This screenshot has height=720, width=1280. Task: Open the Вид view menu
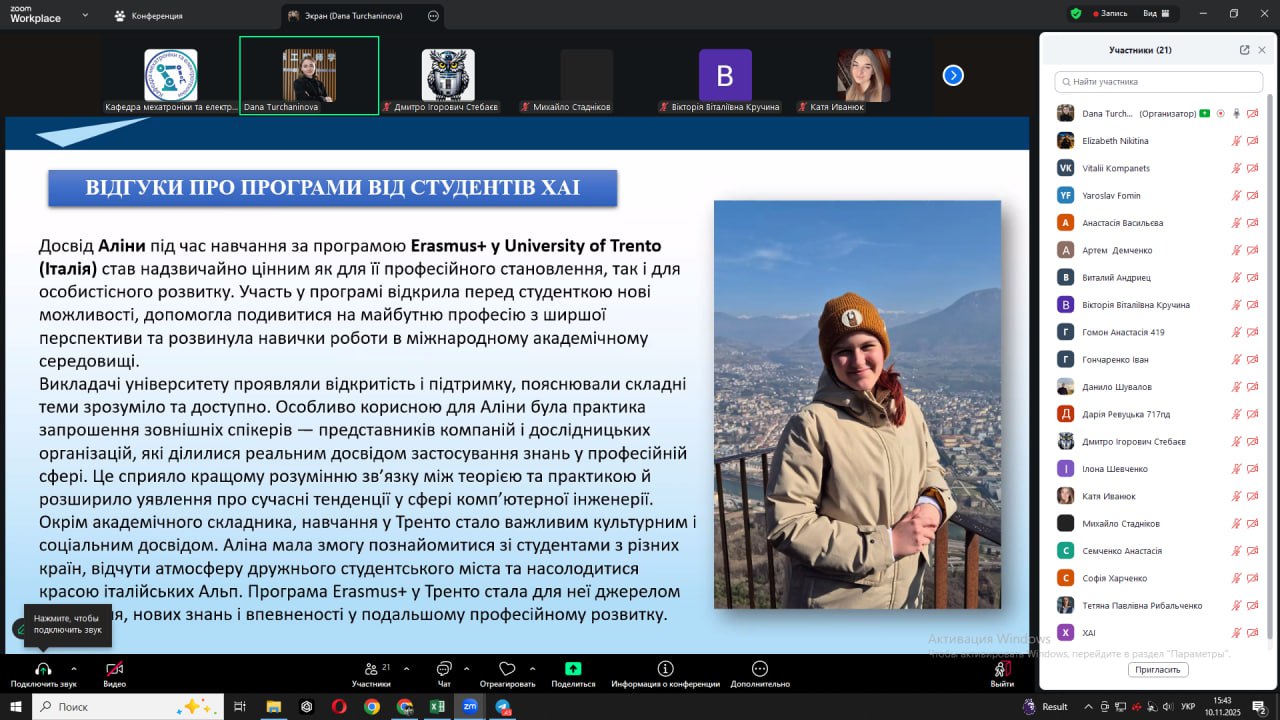pos(1155,14)
